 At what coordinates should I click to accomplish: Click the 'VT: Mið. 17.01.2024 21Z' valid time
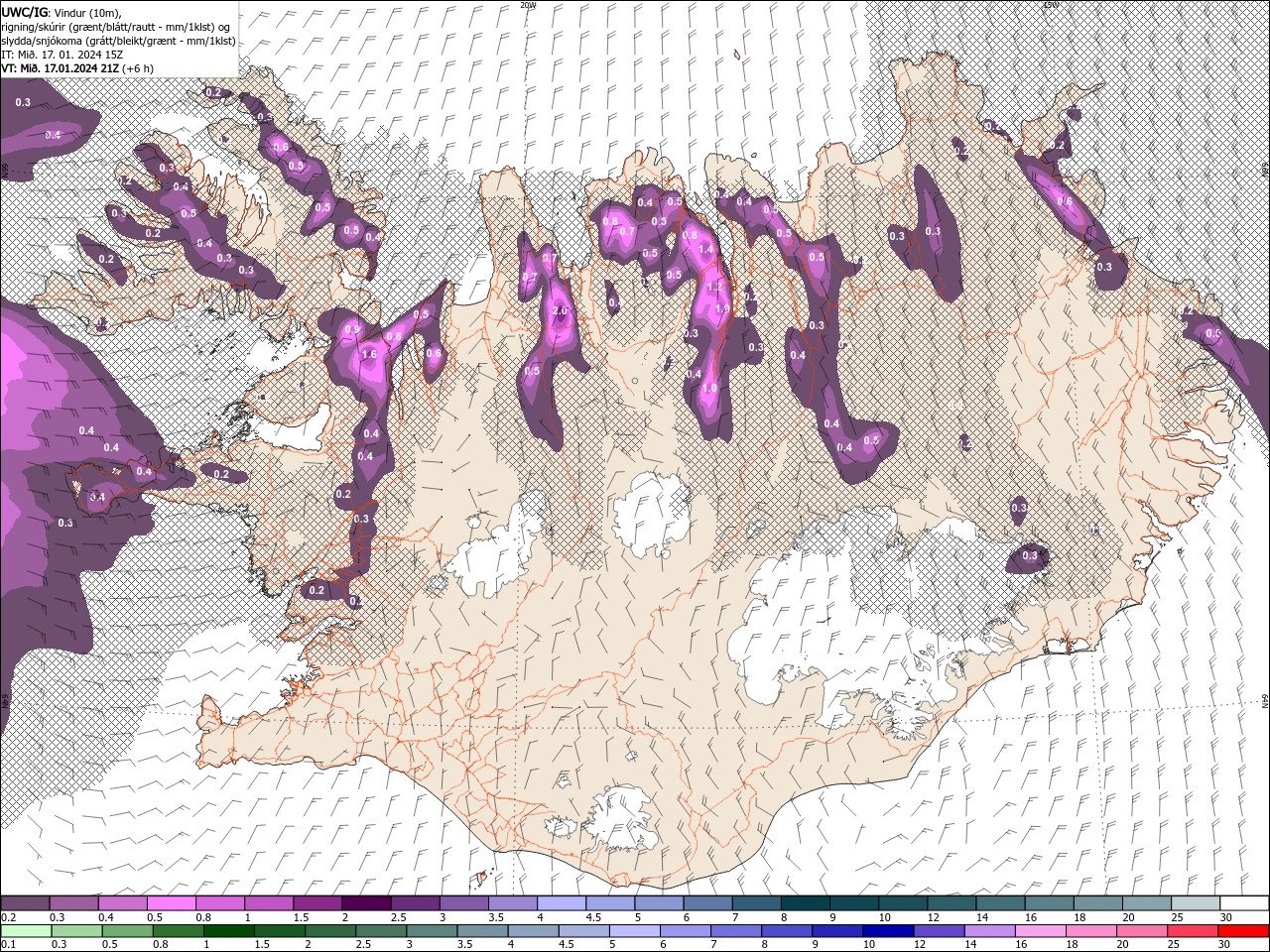61,68
